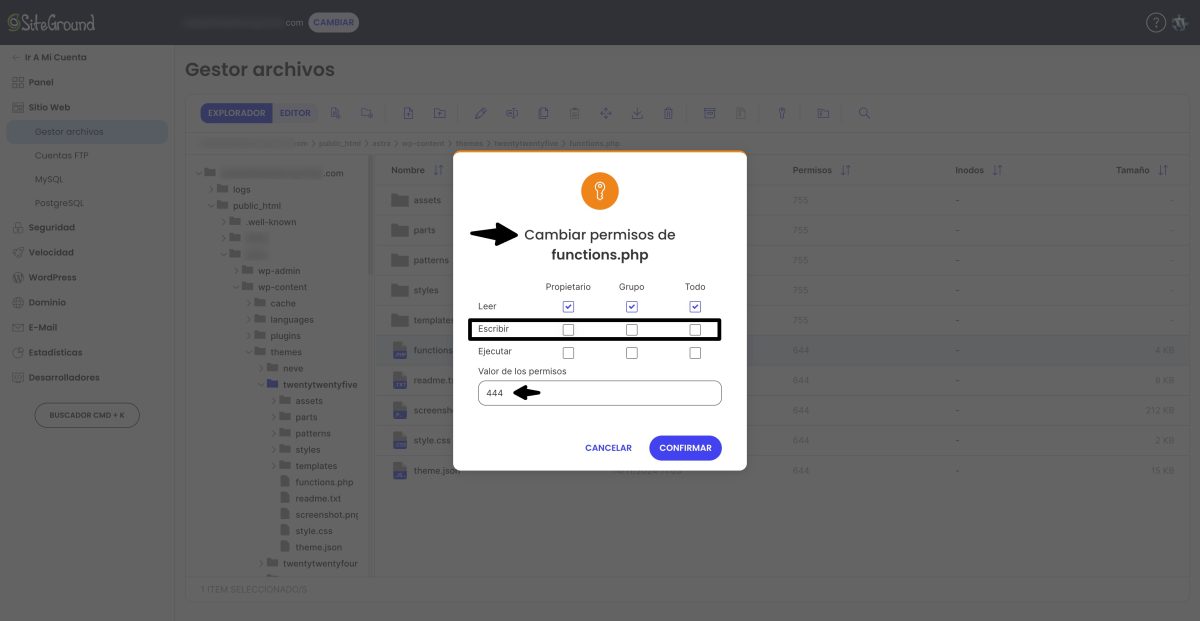The height and width of the screenshot is (621, 1200).
Task: Click the New Folder toolbar icon
Action: (367, 113)
